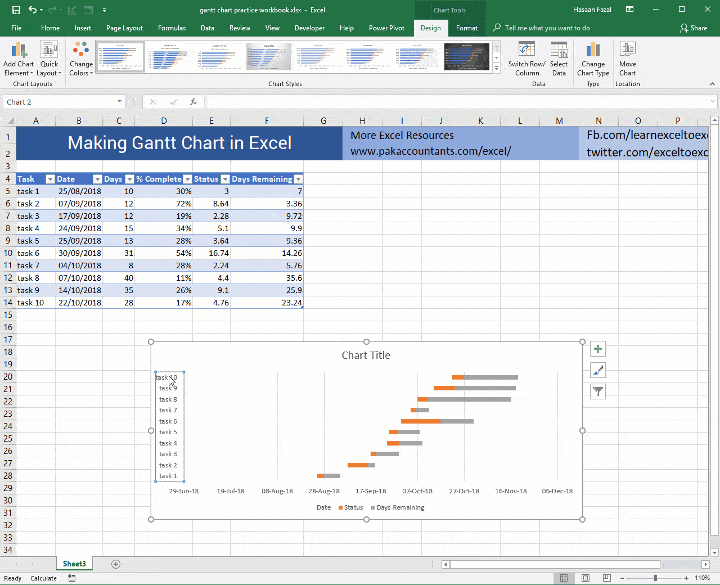720x585 pixels.
Task: Click zoom out minus button
Action: [x=623, y=578]
